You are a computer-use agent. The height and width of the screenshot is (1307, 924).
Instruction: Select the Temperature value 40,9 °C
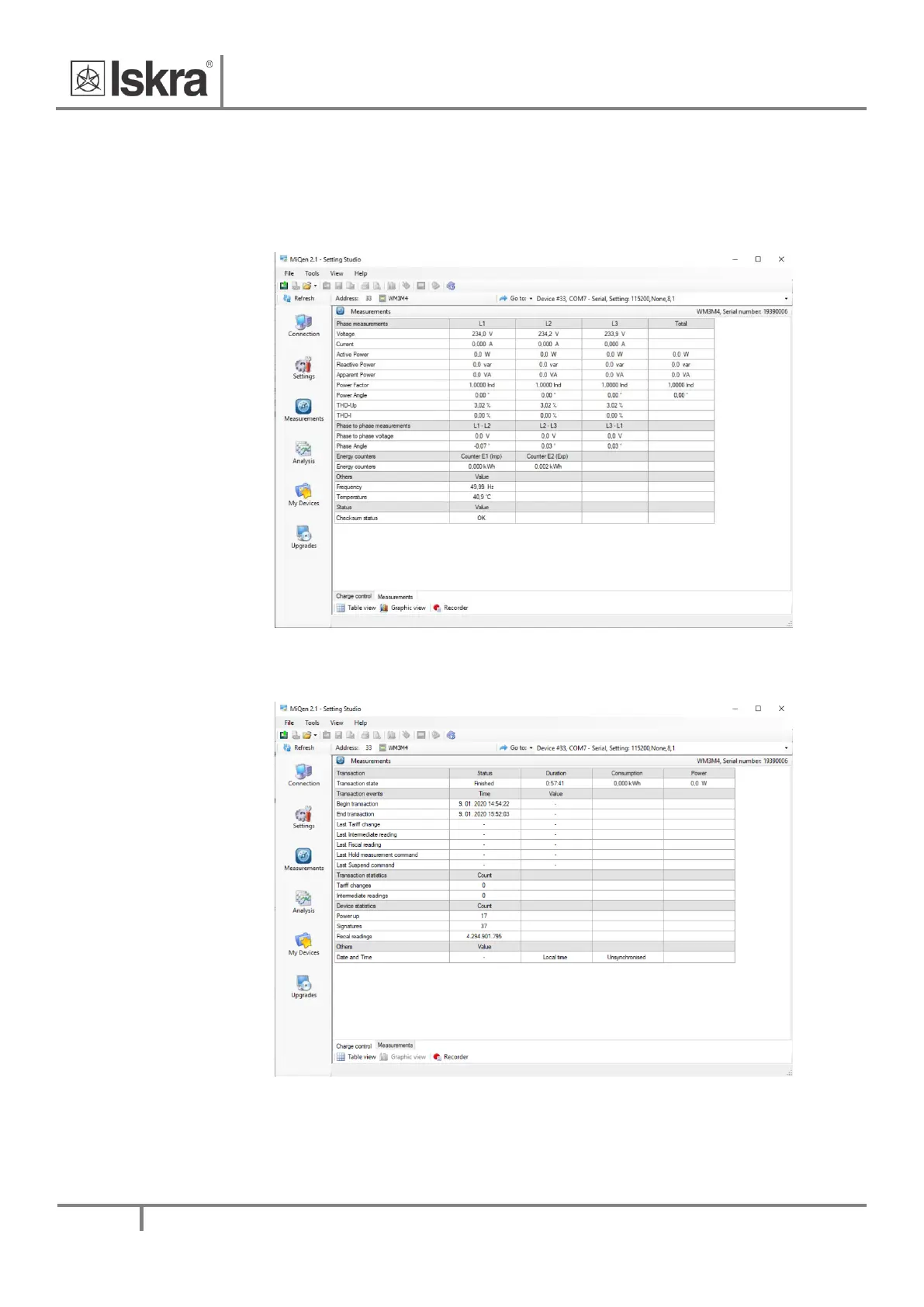[x=483, y=497]
